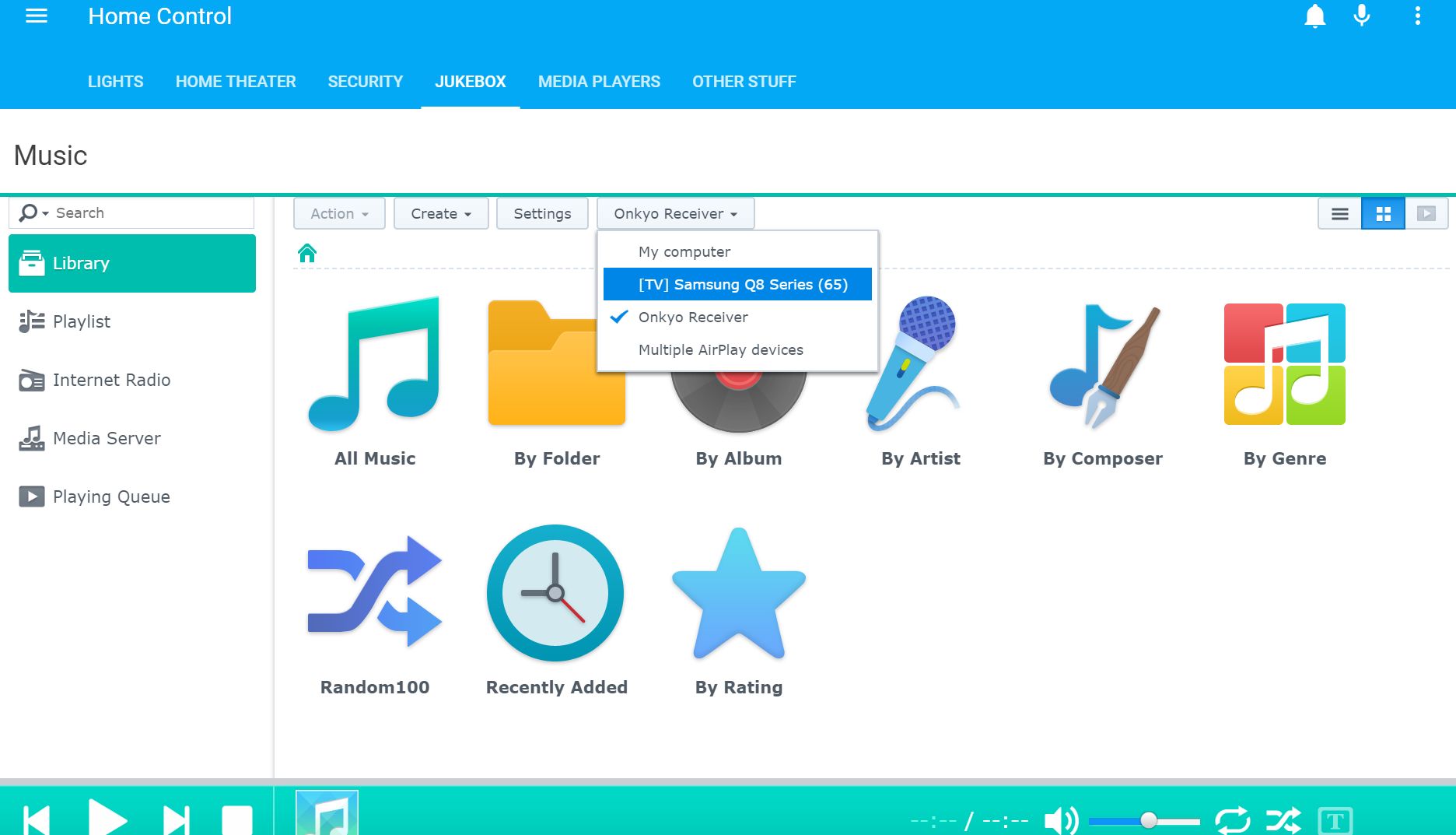Switch to the OTHER STUFF tab

[x=744, y=82]
